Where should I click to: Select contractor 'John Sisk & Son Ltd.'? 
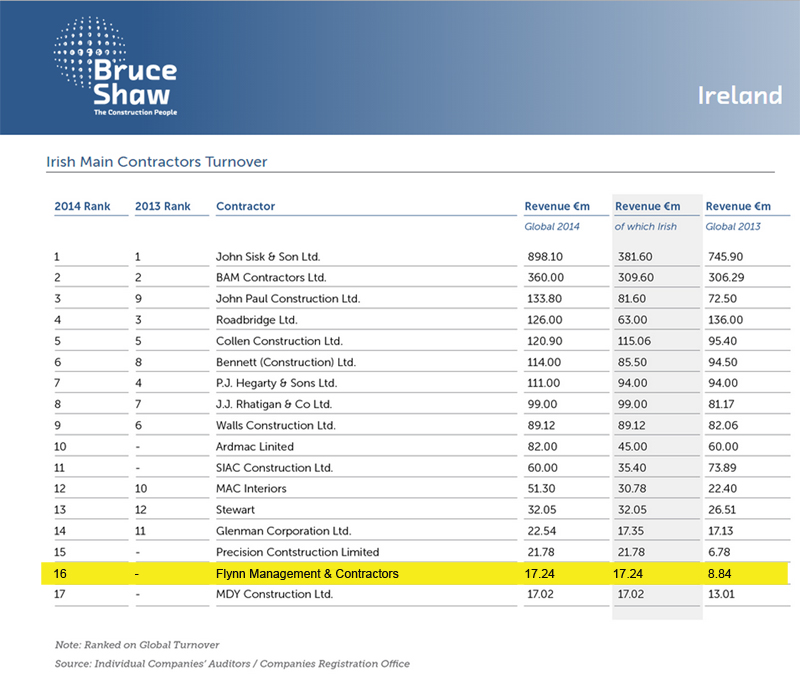pos(268,257)
